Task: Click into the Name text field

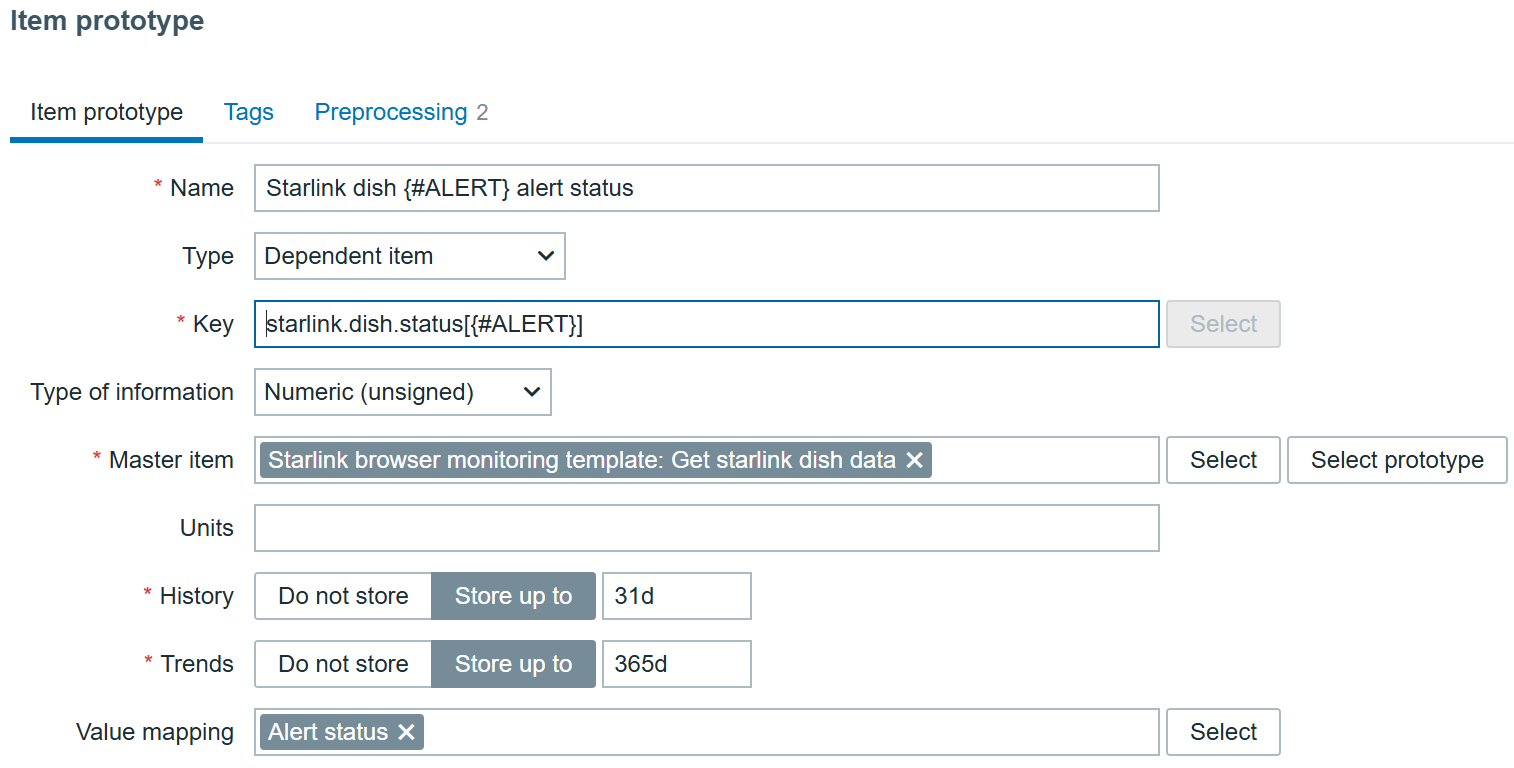Action: (x=706, y=188)
